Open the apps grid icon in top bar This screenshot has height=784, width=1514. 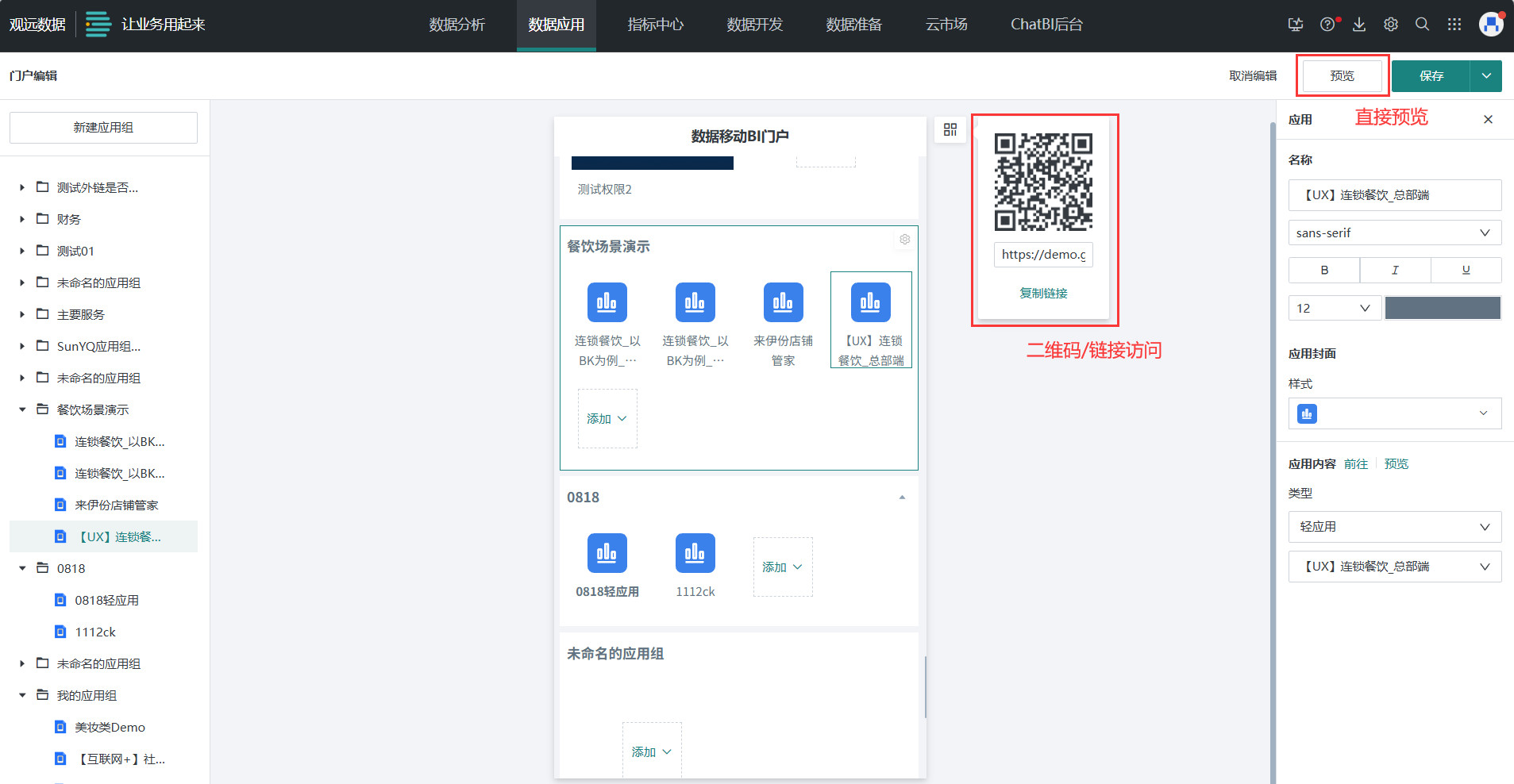[1454, 25]
